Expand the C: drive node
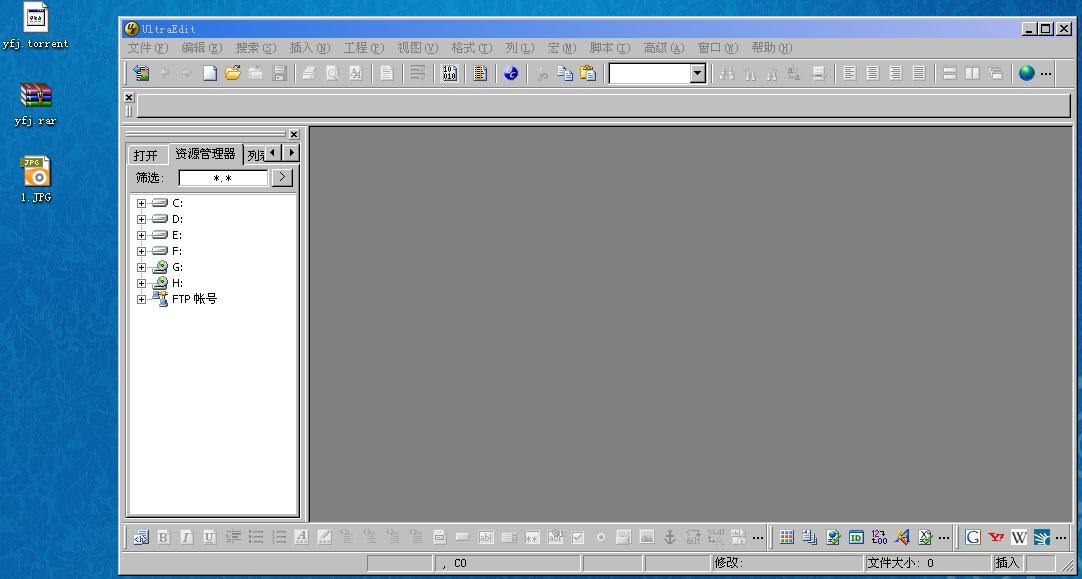The height and width of the screenshot is (579, 1082). (141, 203)
